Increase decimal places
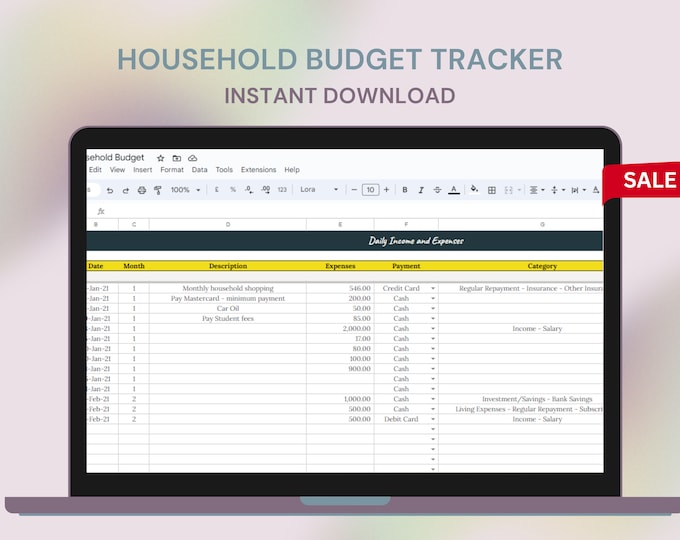This screenshot has height=540, width=680. click(x=265, y=190)
